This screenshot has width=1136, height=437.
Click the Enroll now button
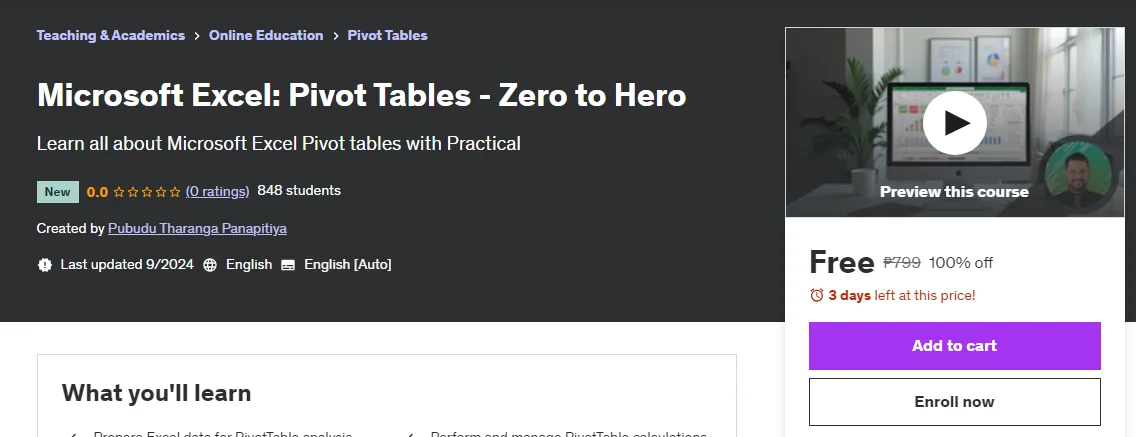(x=954, y=401)
